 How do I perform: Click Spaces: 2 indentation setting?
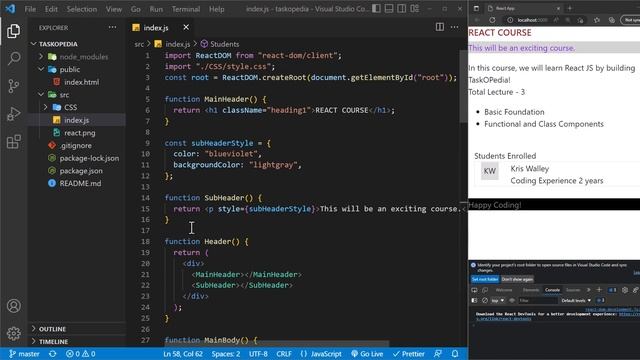click(x=226, y=354)
